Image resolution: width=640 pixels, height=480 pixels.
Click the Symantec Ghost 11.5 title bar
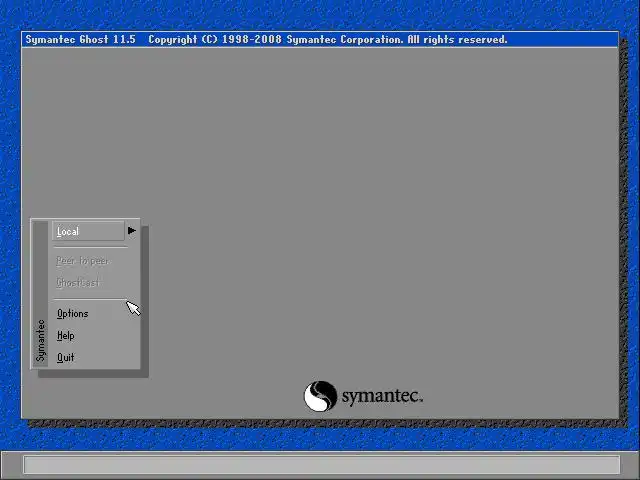pyautogui.click(x=320, y=40)
